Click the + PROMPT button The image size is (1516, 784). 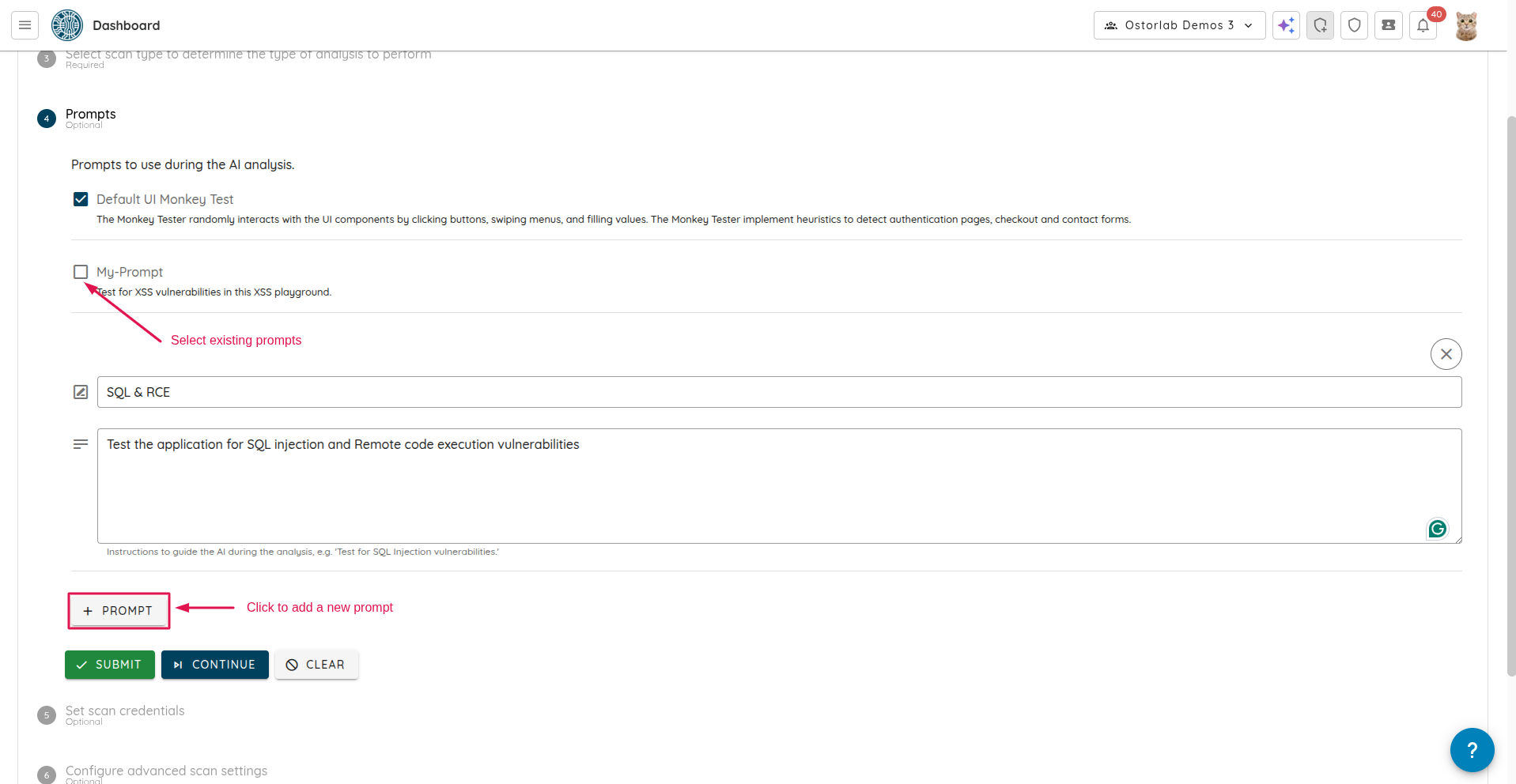(x=119, y=611)
